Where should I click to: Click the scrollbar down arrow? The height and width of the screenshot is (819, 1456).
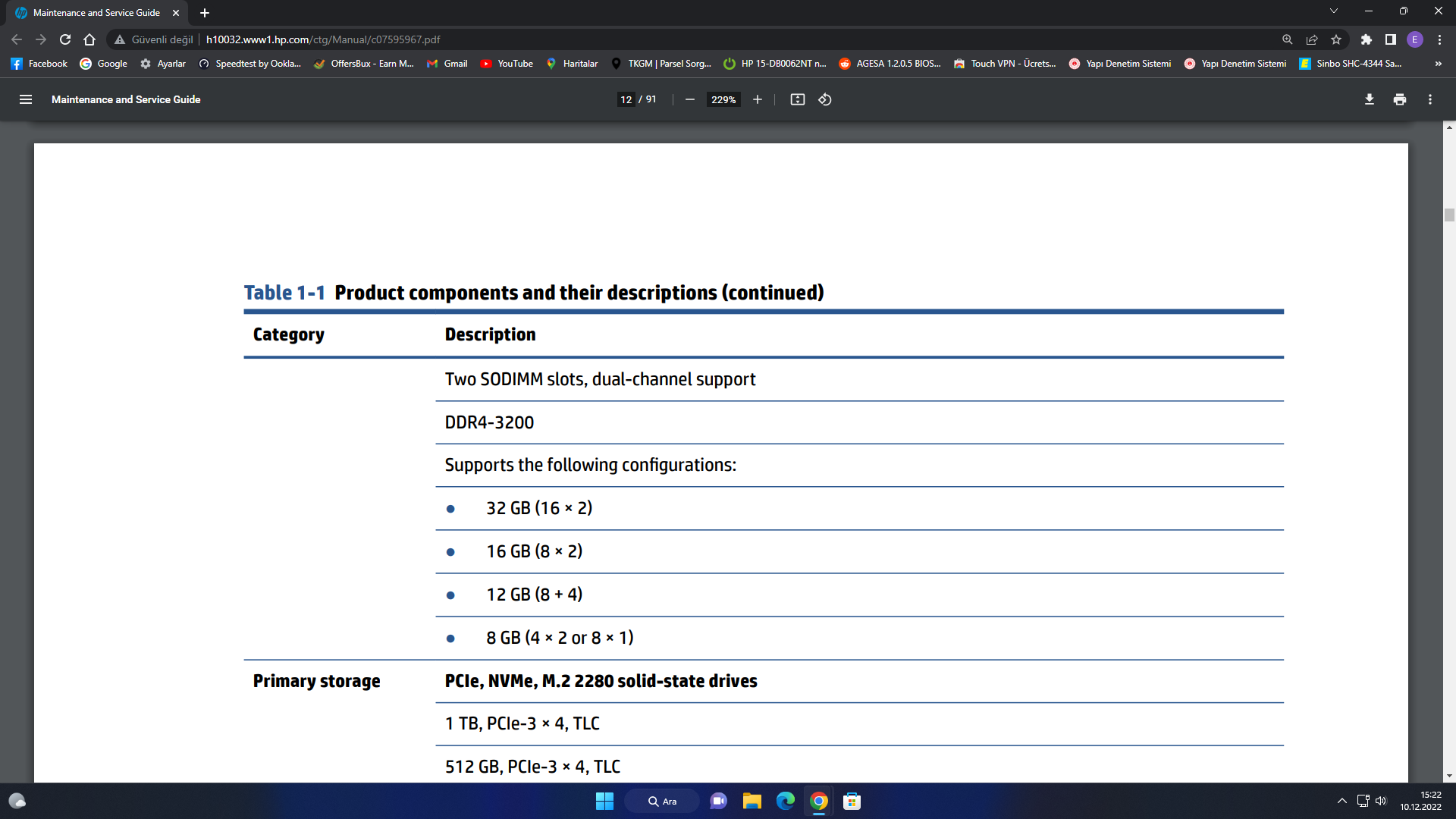click(x=1449, y=776)
